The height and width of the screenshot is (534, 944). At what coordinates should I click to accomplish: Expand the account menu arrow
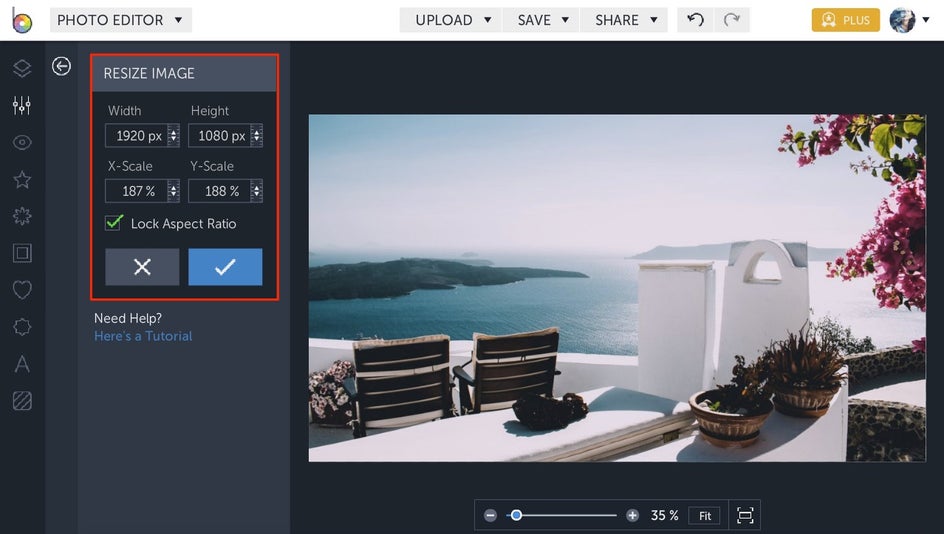point(926,20)
